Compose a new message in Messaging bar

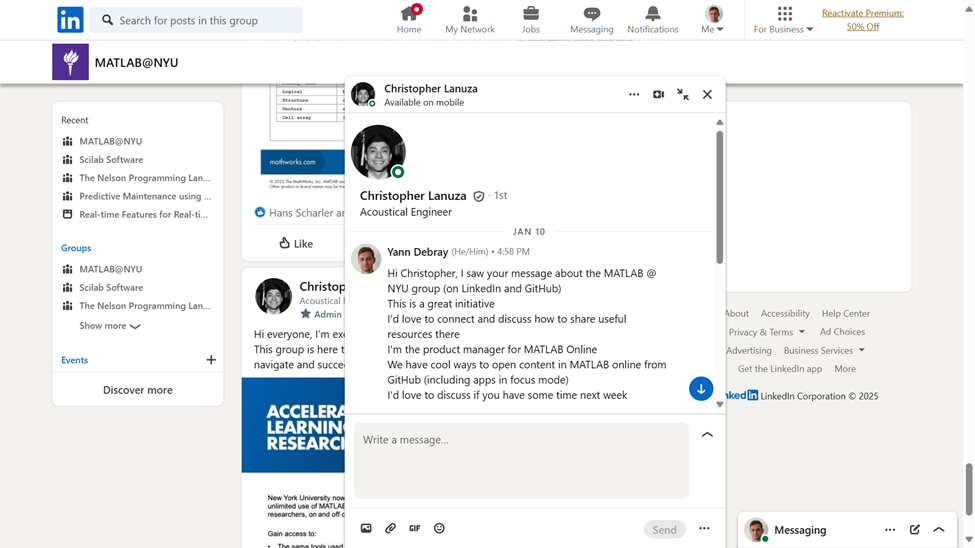pyautogui.click(x=915, y=530)
